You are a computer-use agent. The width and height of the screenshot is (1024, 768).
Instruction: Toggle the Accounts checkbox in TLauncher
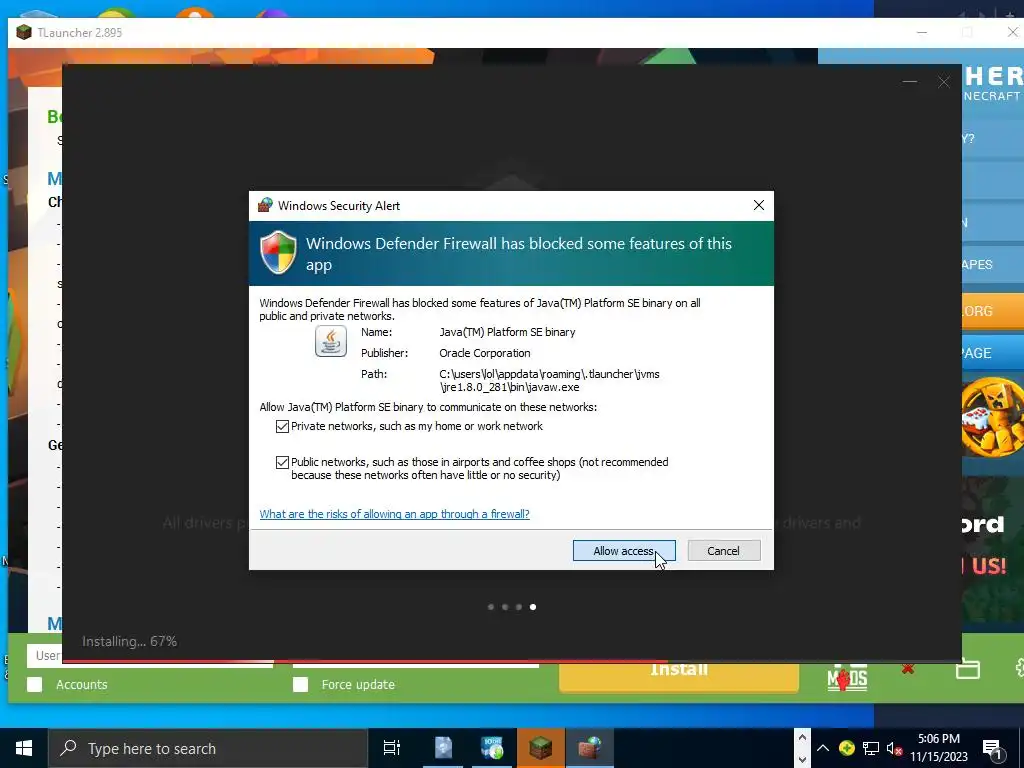click(x=35, y=684)
